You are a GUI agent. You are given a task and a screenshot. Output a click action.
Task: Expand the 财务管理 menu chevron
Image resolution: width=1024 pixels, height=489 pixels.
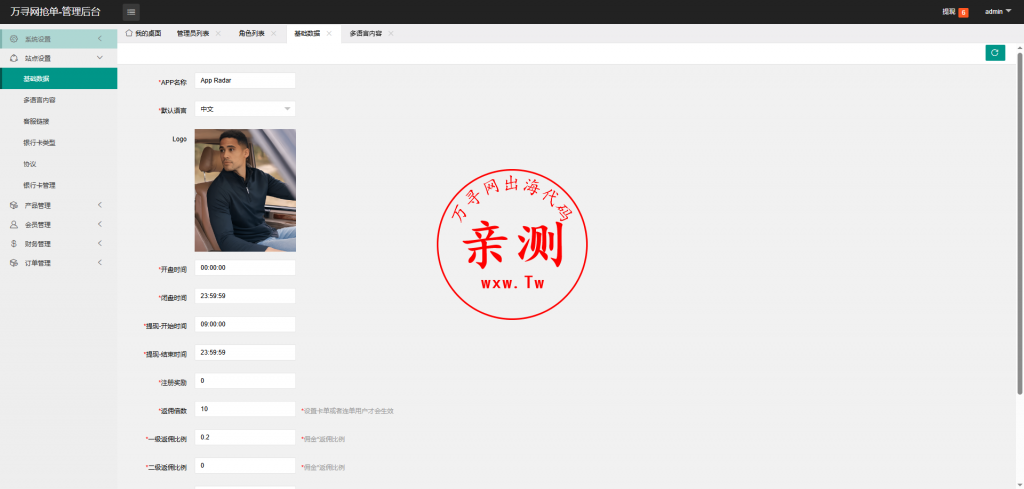pos(100,244)
